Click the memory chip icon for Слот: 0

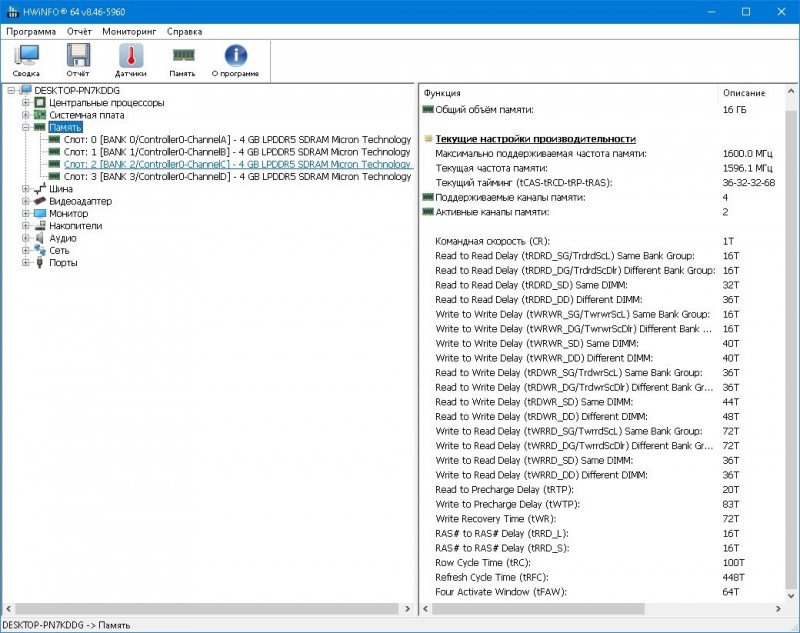click(x=54, y=139)
